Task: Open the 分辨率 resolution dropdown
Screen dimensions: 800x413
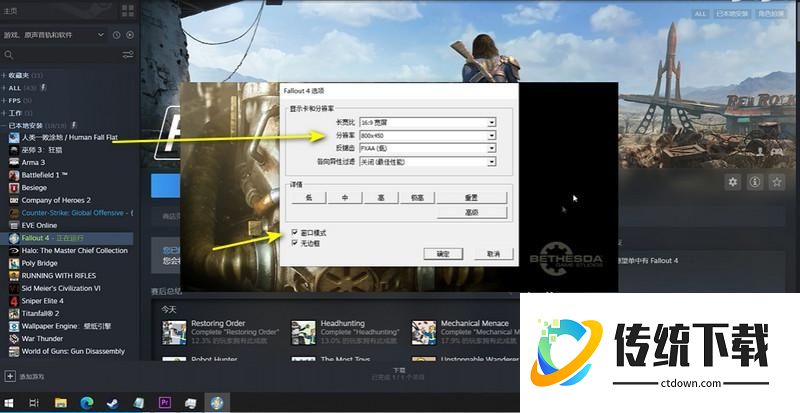Action: (492, 135)
